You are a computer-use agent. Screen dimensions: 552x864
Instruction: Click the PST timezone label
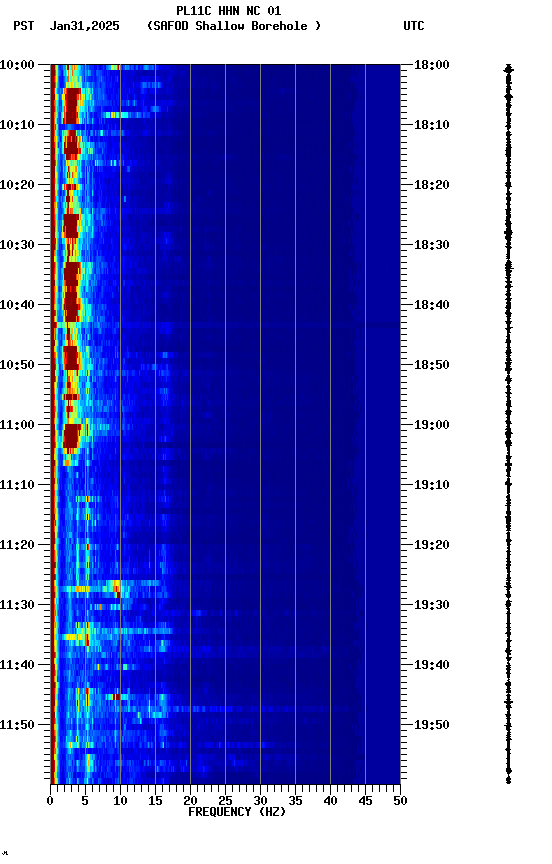[24, 26]
